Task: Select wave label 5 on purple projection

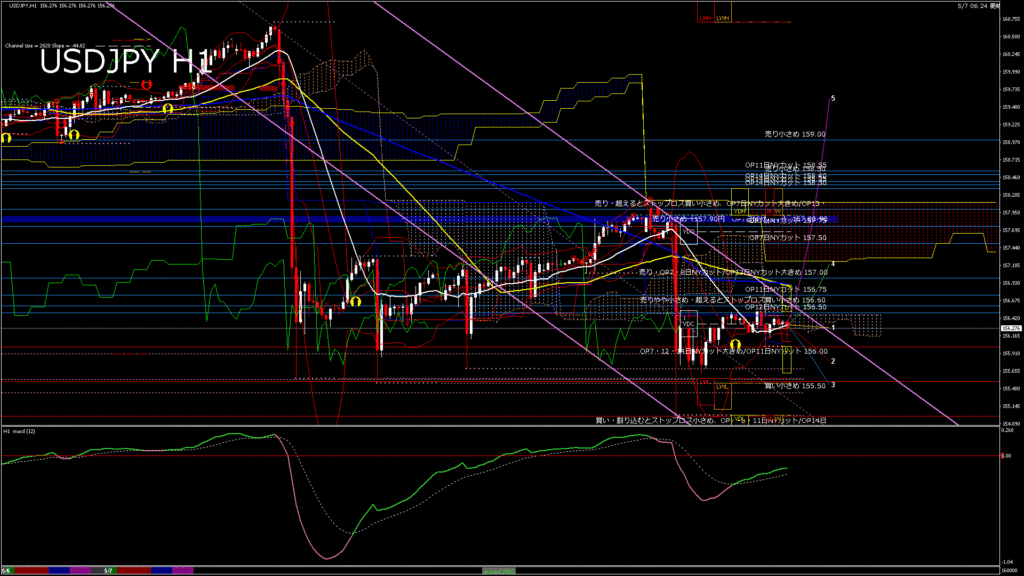Action: pyautogui.click(x=833, y=99)
